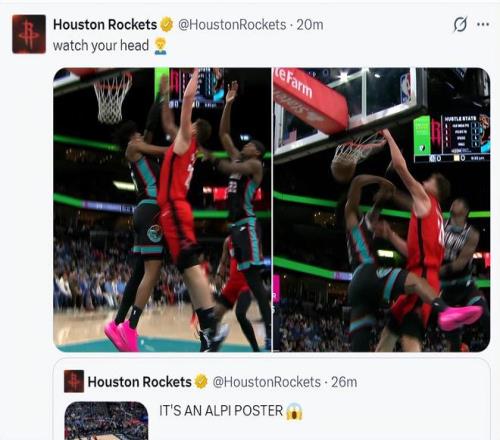Open the right poster dunk photo
This screenshot has width=500, height=440.
(x=382, y=210)
